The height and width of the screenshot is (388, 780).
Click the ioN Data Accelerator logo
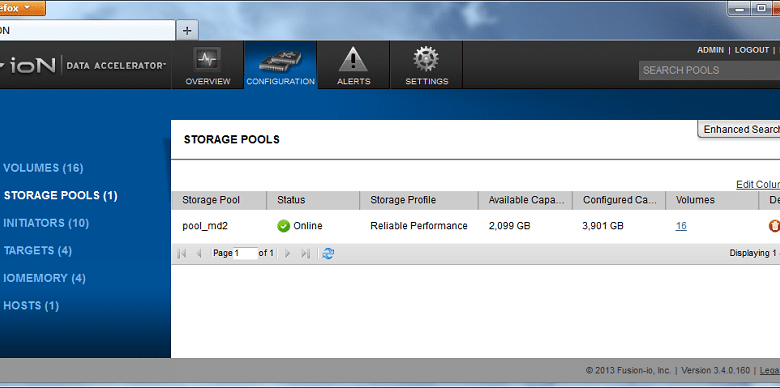click(83, 65)
